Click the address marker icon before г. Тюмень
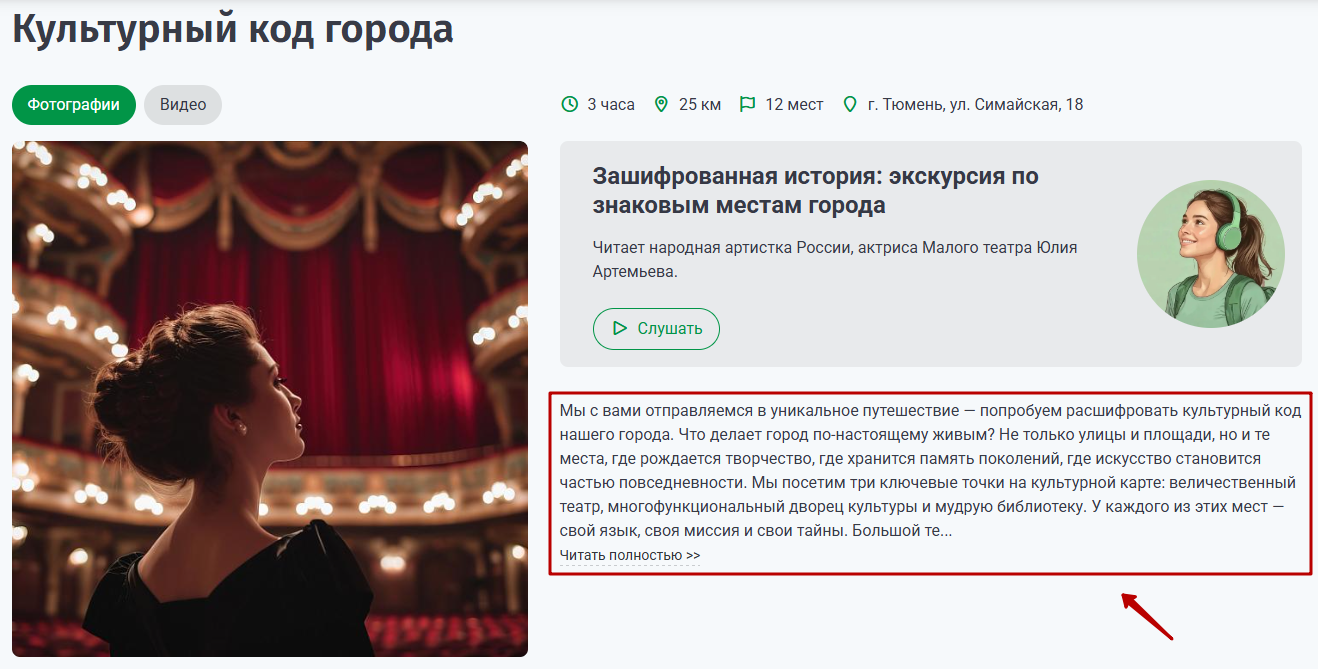 (851, 104)
